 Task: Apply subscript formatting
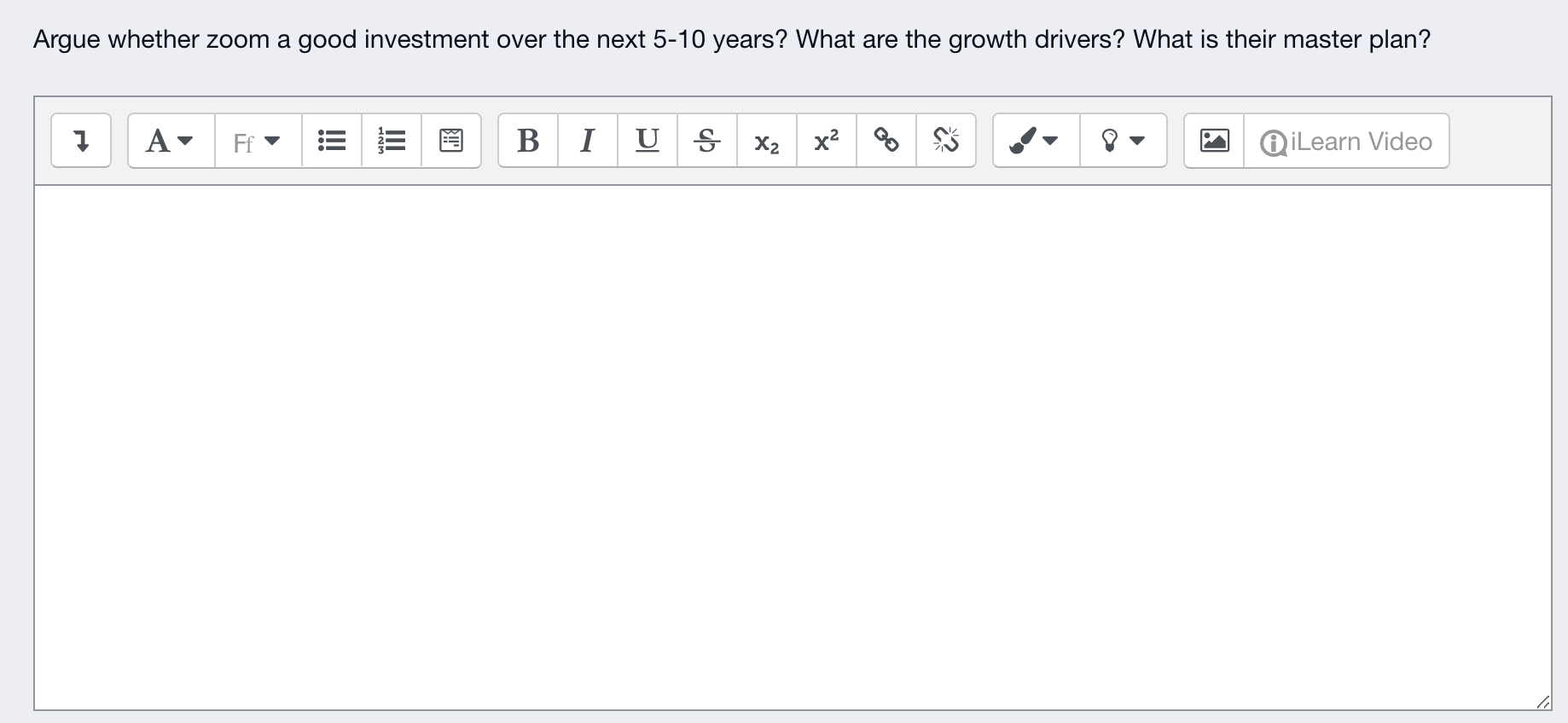[767, 141]
